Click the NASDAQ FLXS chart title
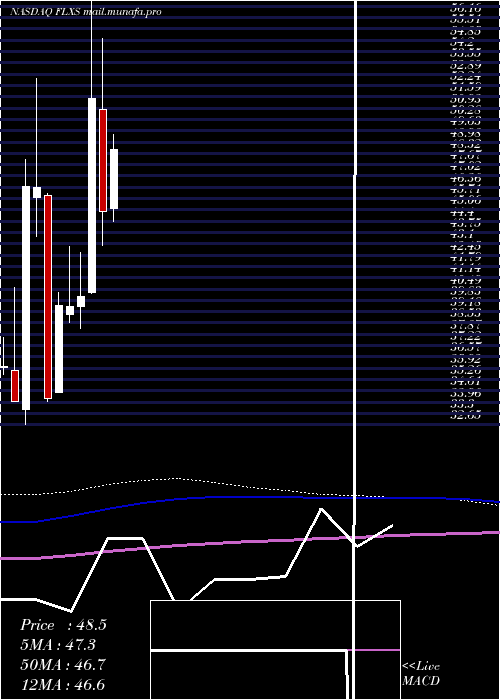This screenshot has width=500, height=700. tap(86, 12)
